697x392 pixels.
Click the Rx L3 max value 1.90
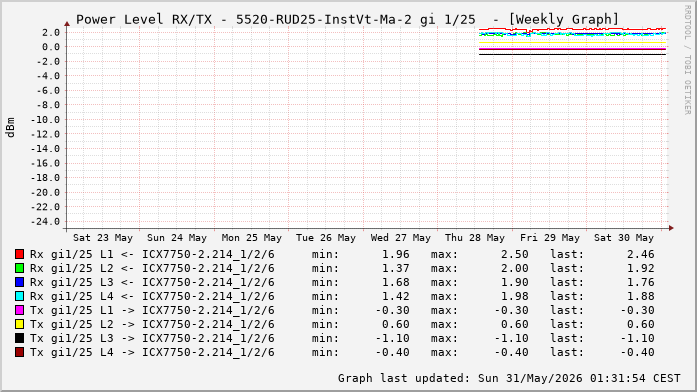(x=515, y=282)
